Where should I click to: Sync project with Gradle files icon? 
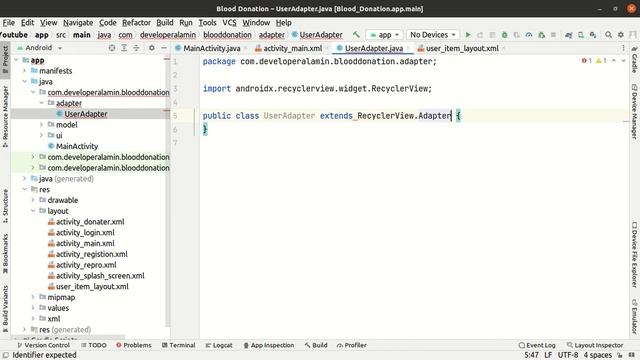click(568, 35)
